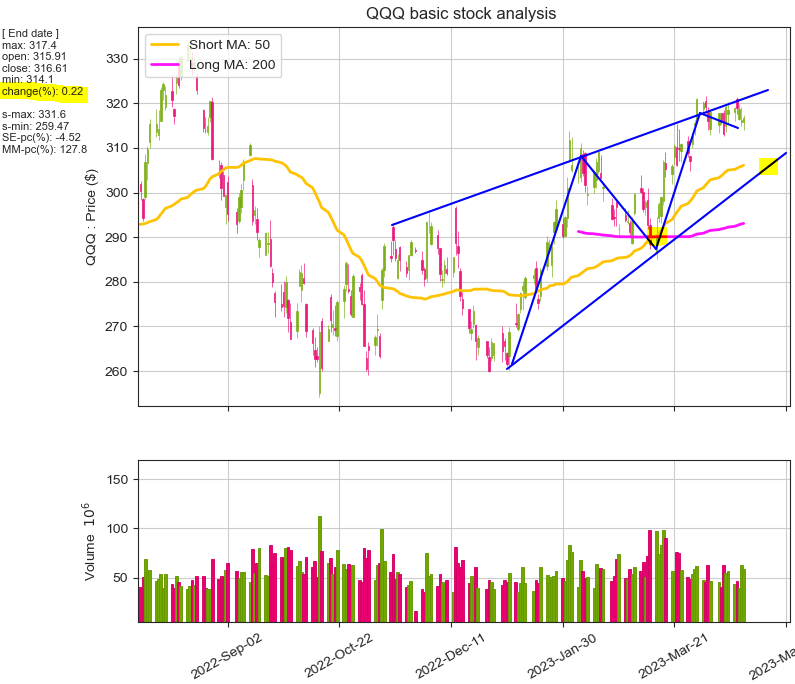Click the 300 price axis tick label
The width and height of the screenshot is (795, 684).
(x=117, y=193)
